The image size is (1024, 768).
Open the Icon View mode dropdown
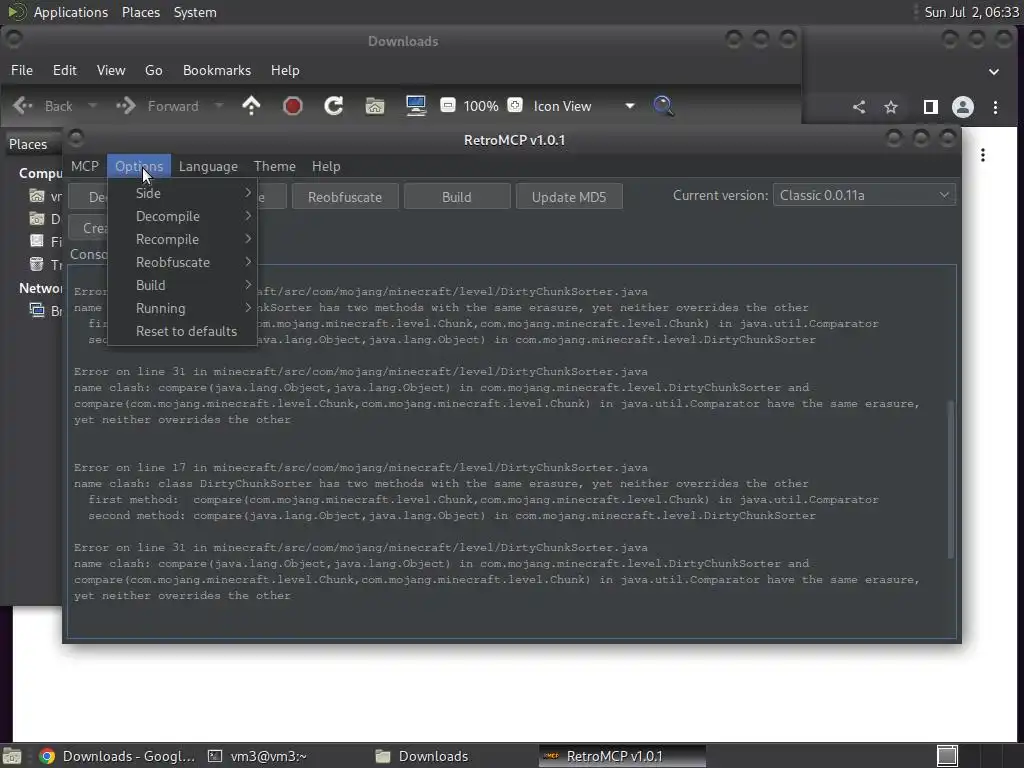(583, 106)
